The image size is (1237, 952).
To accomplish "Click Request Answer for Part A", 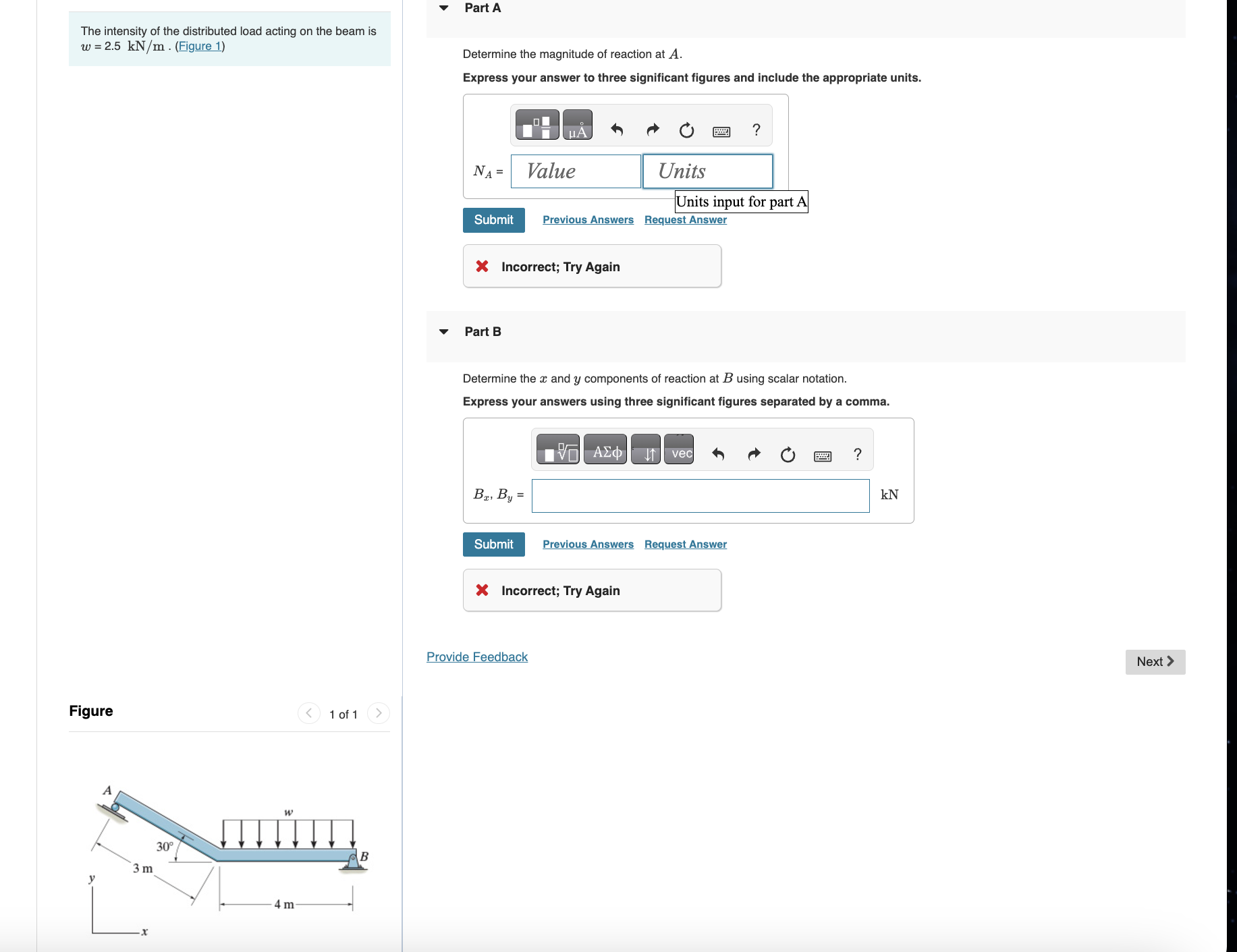I will coord(684,219).
